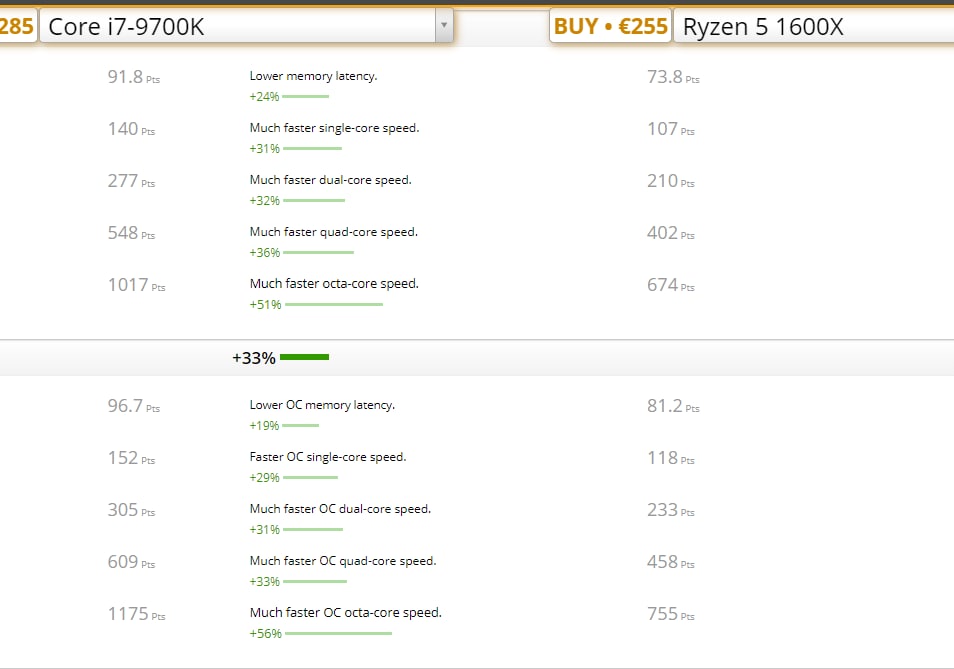
Task: Click 'Much faster single-core speed.' text
Action: [x=334, y=128]
